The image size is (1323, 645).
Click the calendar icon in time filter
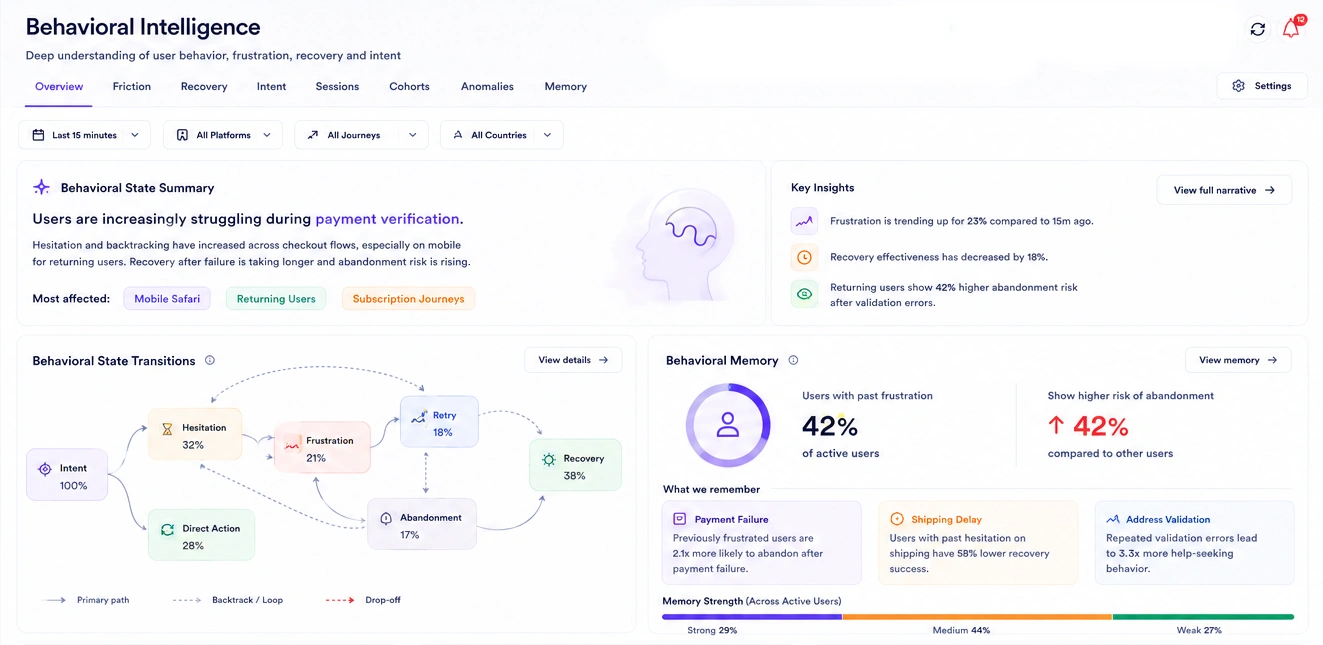(x=38, y=135)
